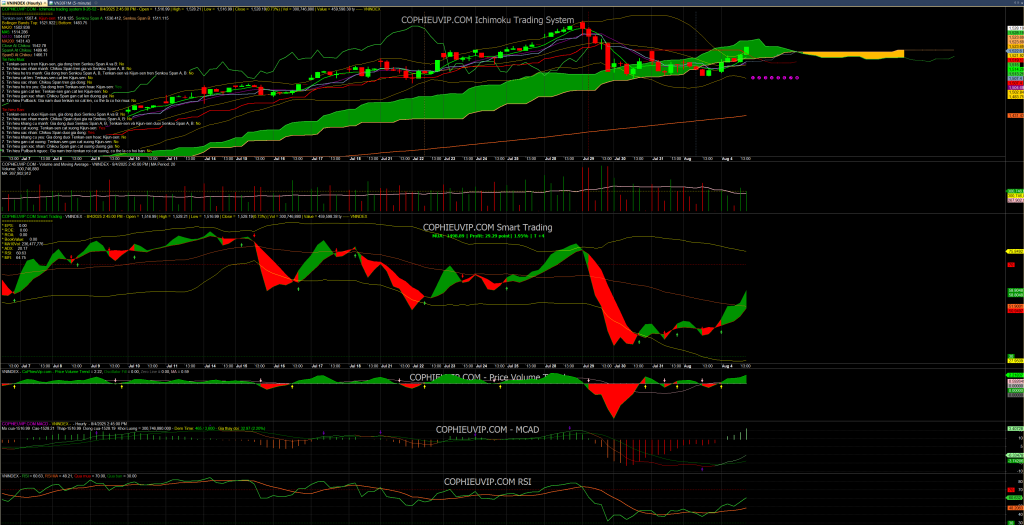Click the MA200 value label
1024x525 pixels.
point(16,41)
